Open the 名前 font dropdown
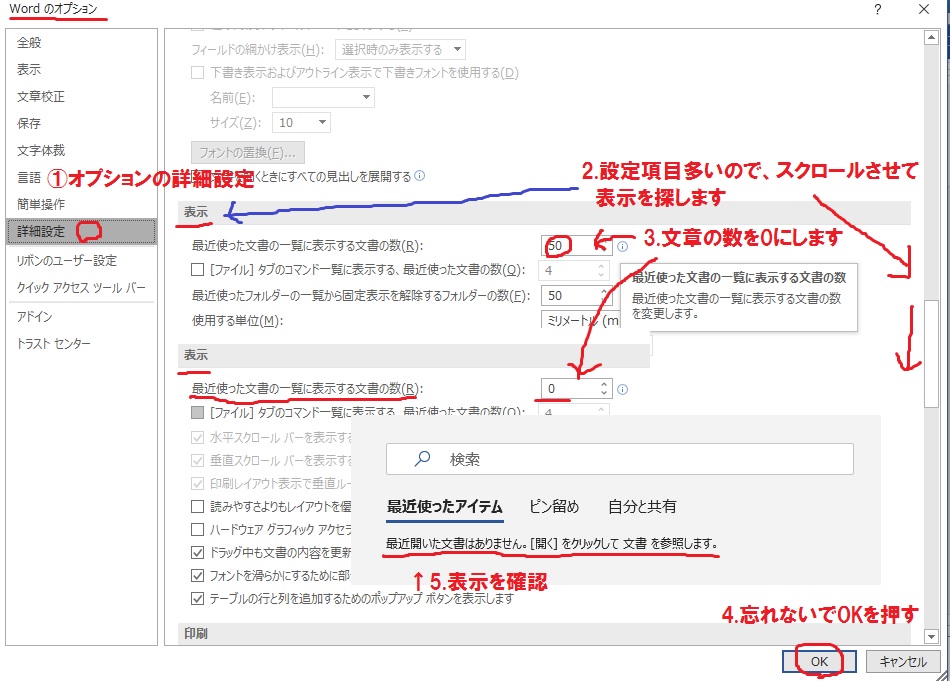 click(324, 98)
